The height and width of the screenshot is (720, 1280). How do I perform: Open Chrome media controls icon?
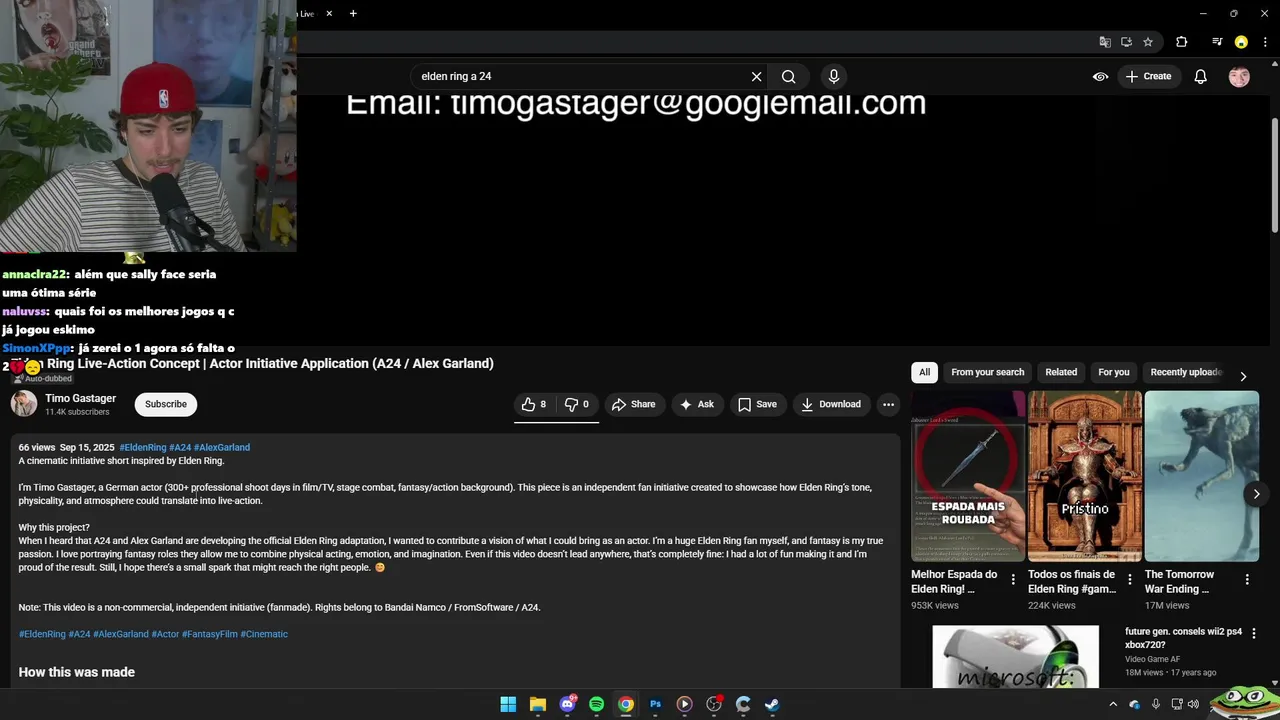(x=1217, y=42)
